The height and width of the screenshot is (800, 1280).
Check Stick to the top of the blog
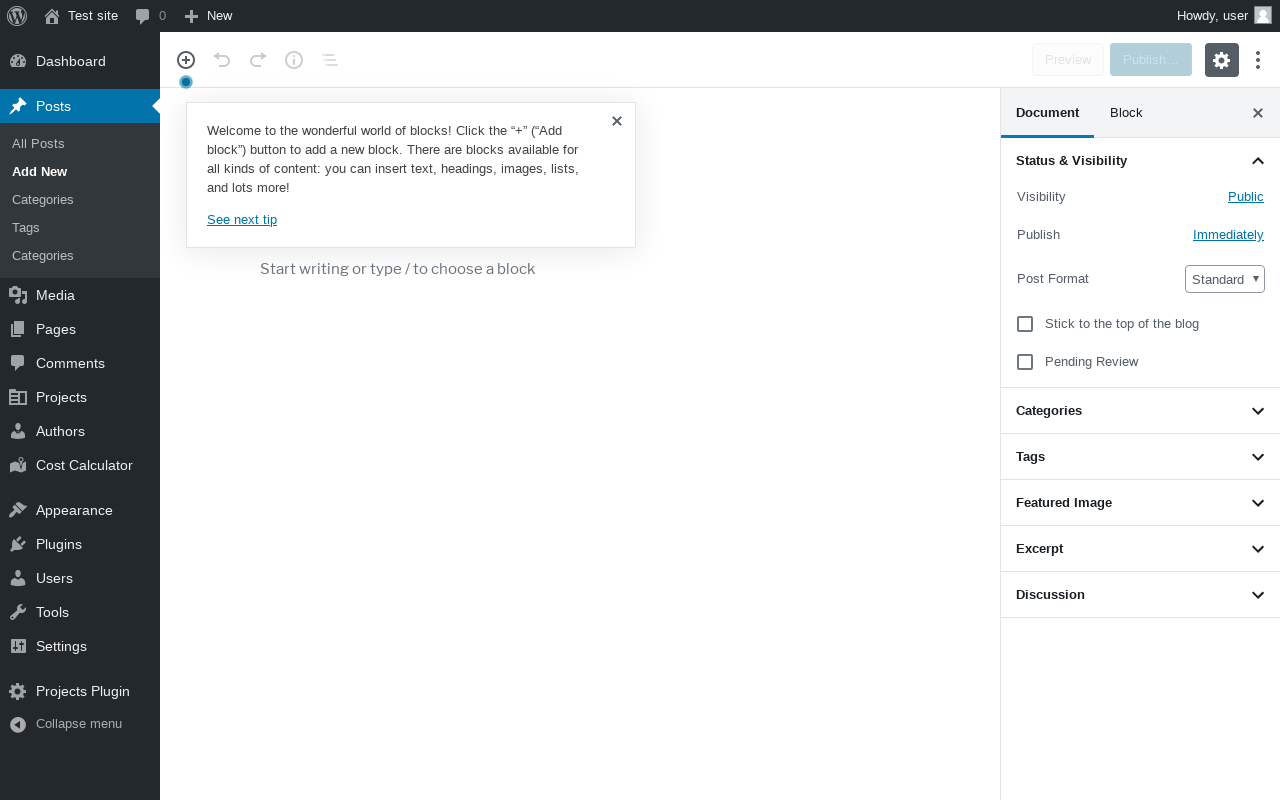[x=1025, y=324]
